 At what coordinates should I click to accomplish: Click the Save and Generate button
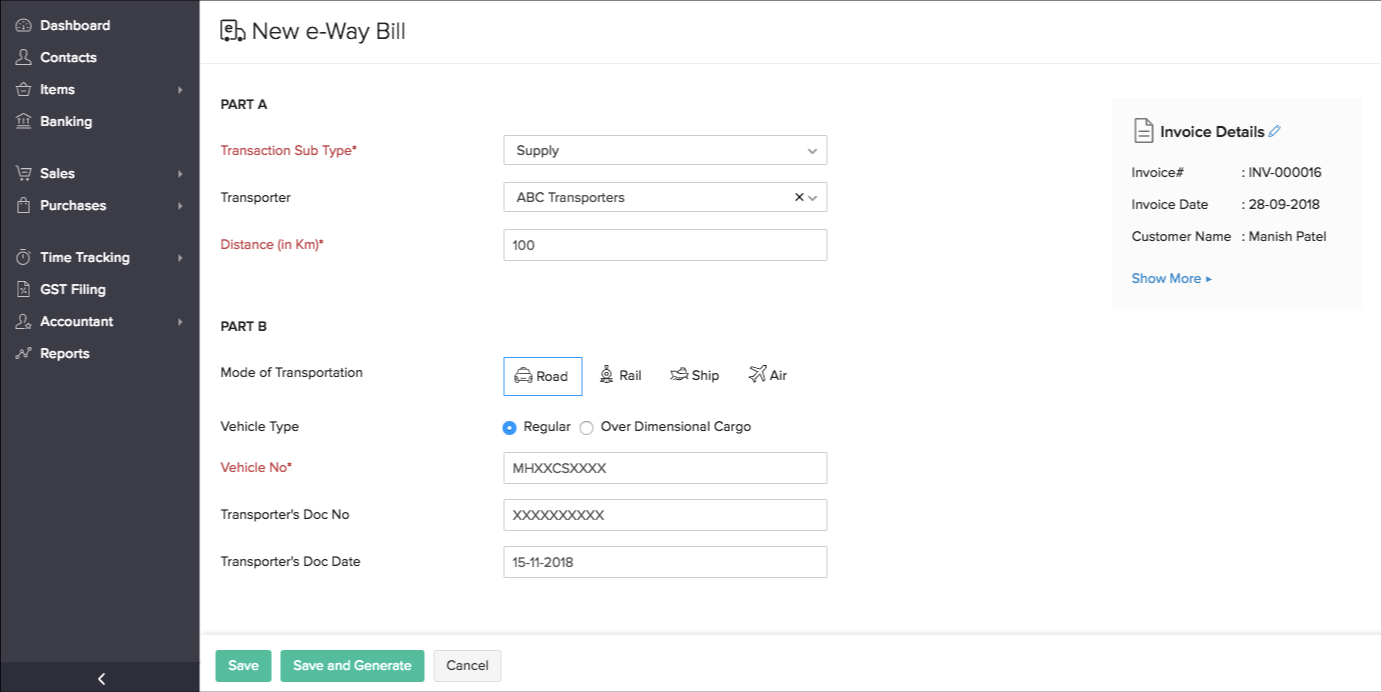pos(352,665)
